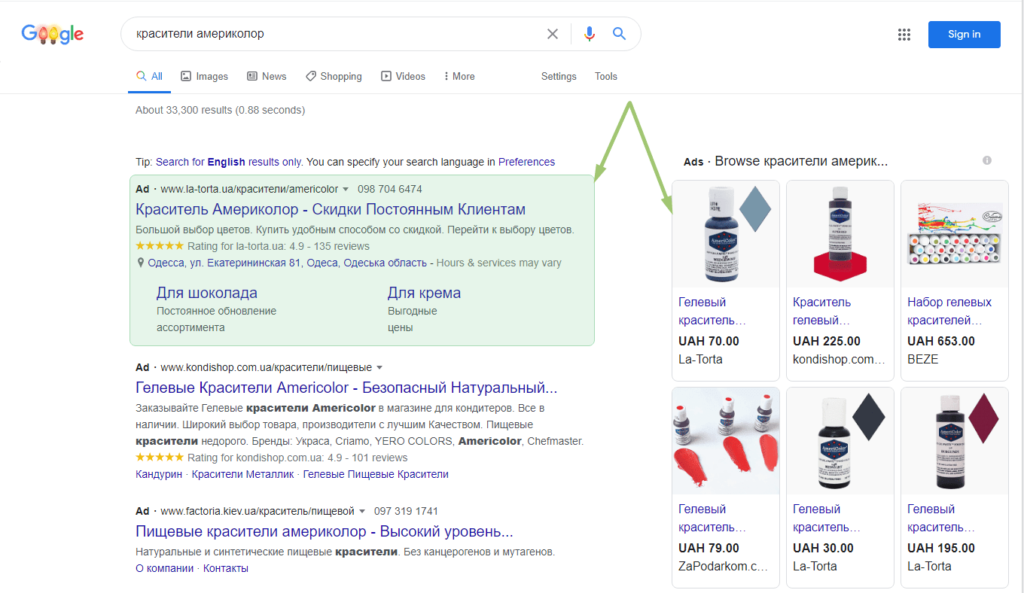
Task: Click the Ads info icon near Browse heading
Action: 987,161
